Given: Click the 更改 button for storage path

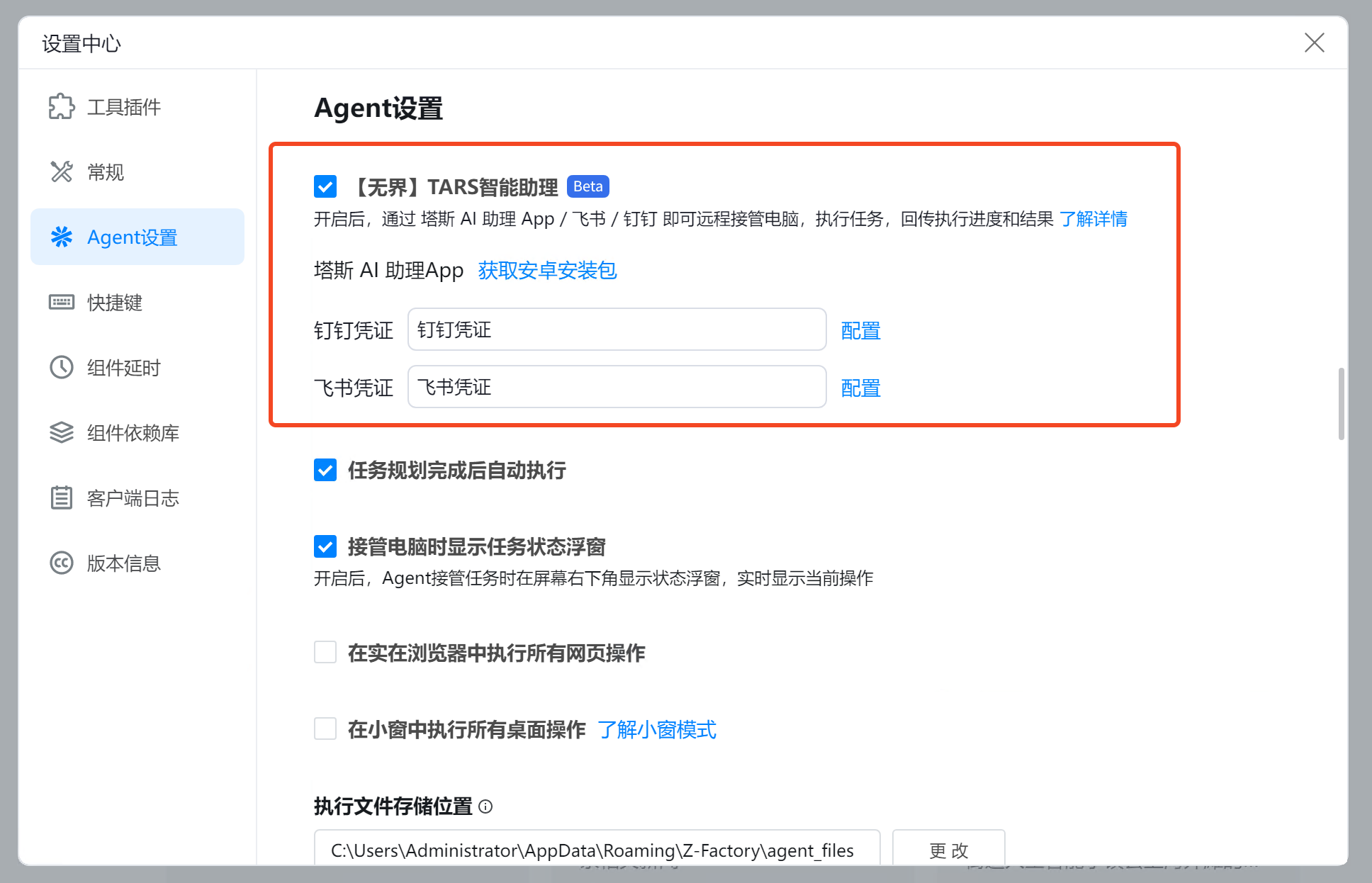Looking at the screenshot, I should 948,849.
